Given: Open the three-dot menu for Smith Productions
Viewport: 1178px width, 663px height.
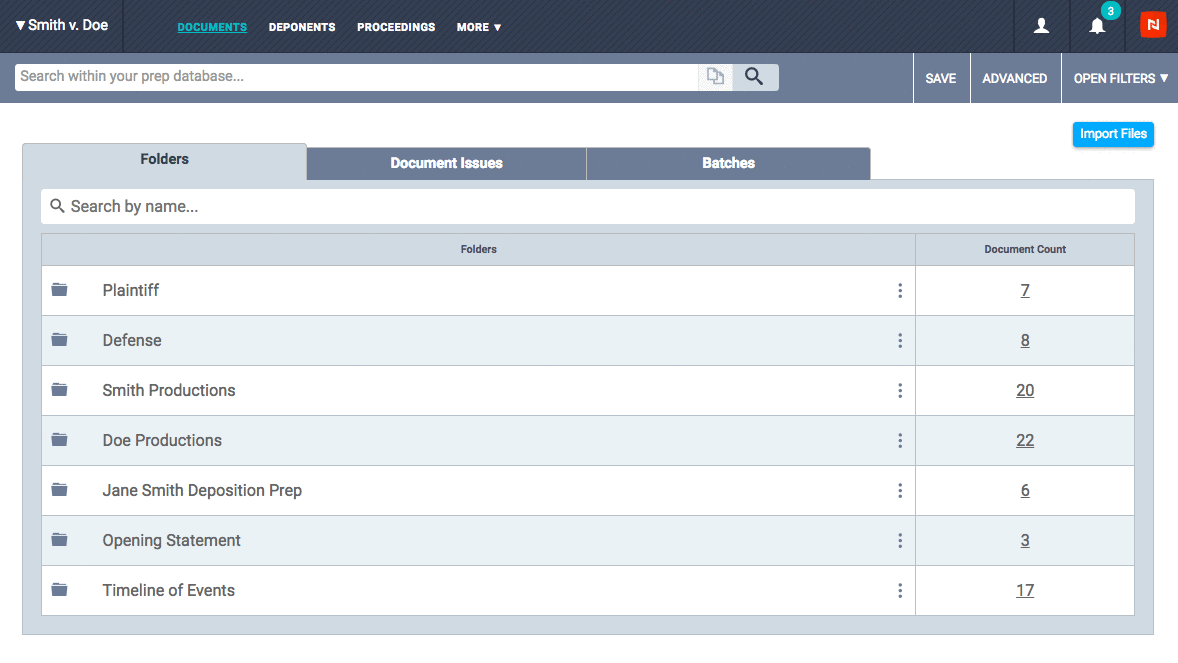Looking at the screenshot, I should [x=900, y=391].
